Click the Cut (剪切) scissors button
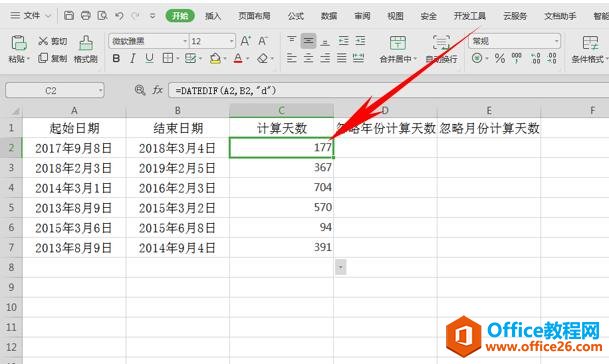This screenshot has width=609, height=364. tap(52, 41)
